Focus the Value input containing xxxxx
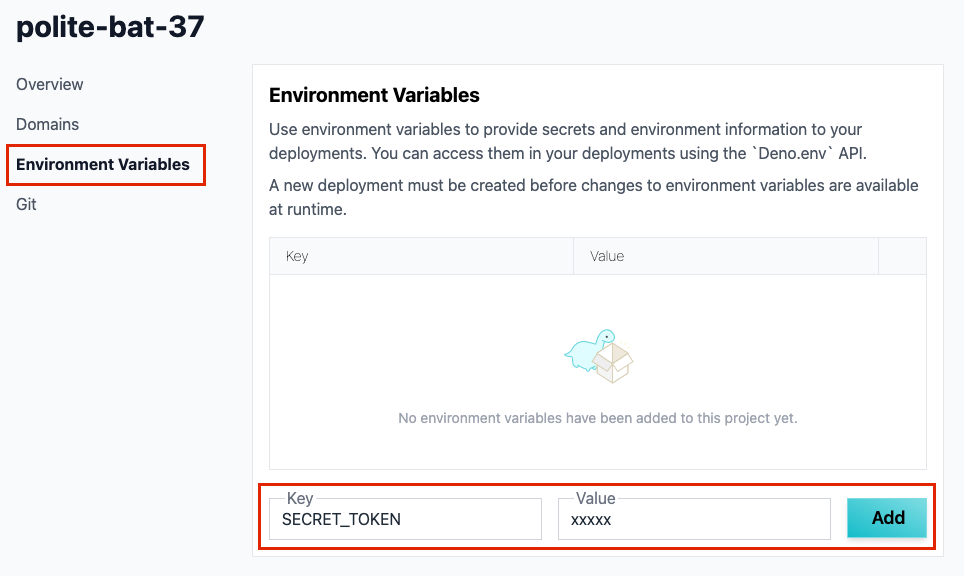 pyautogui.click(x=694, y=519)
